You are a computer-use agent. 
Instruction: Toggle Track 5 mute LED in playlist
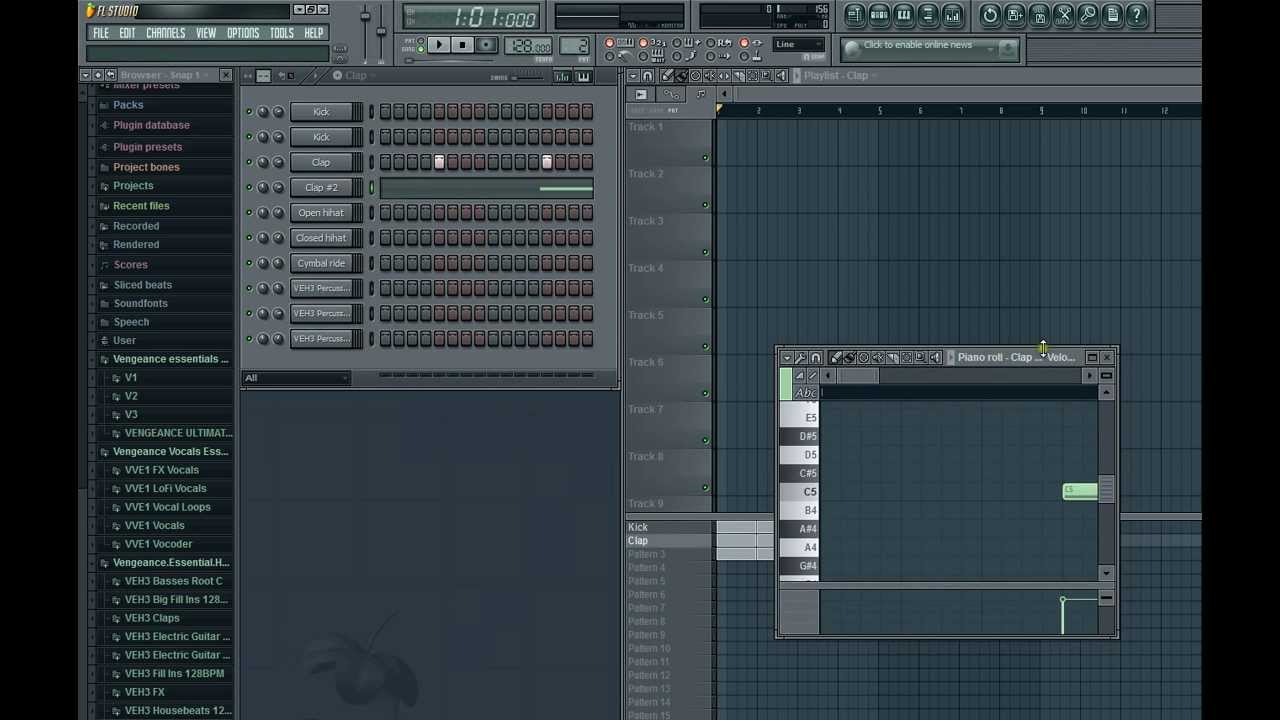(x=705, y=346)
